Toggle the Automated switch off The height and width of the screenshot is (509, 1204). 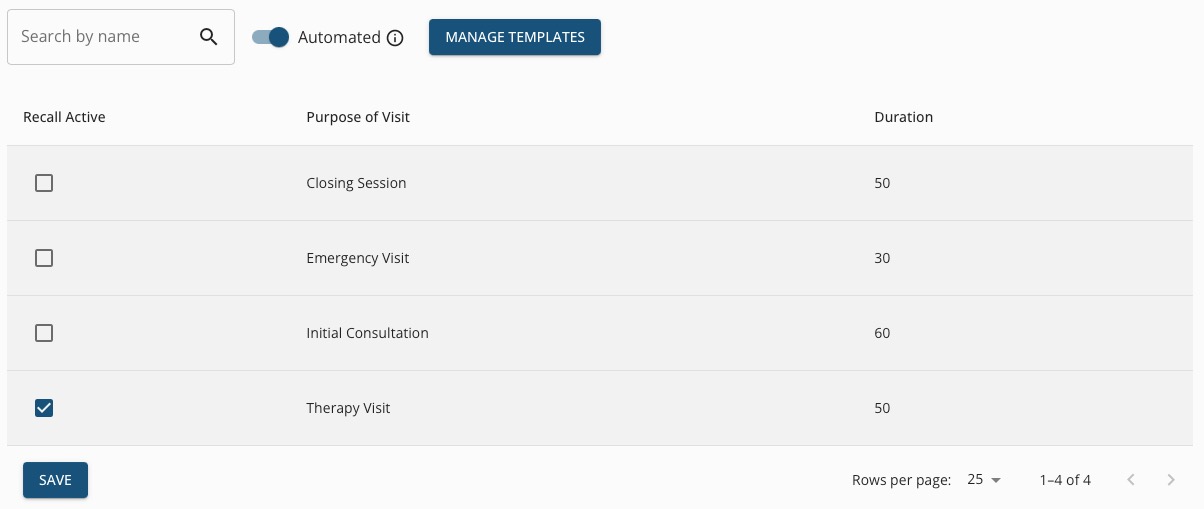[270, 37]
